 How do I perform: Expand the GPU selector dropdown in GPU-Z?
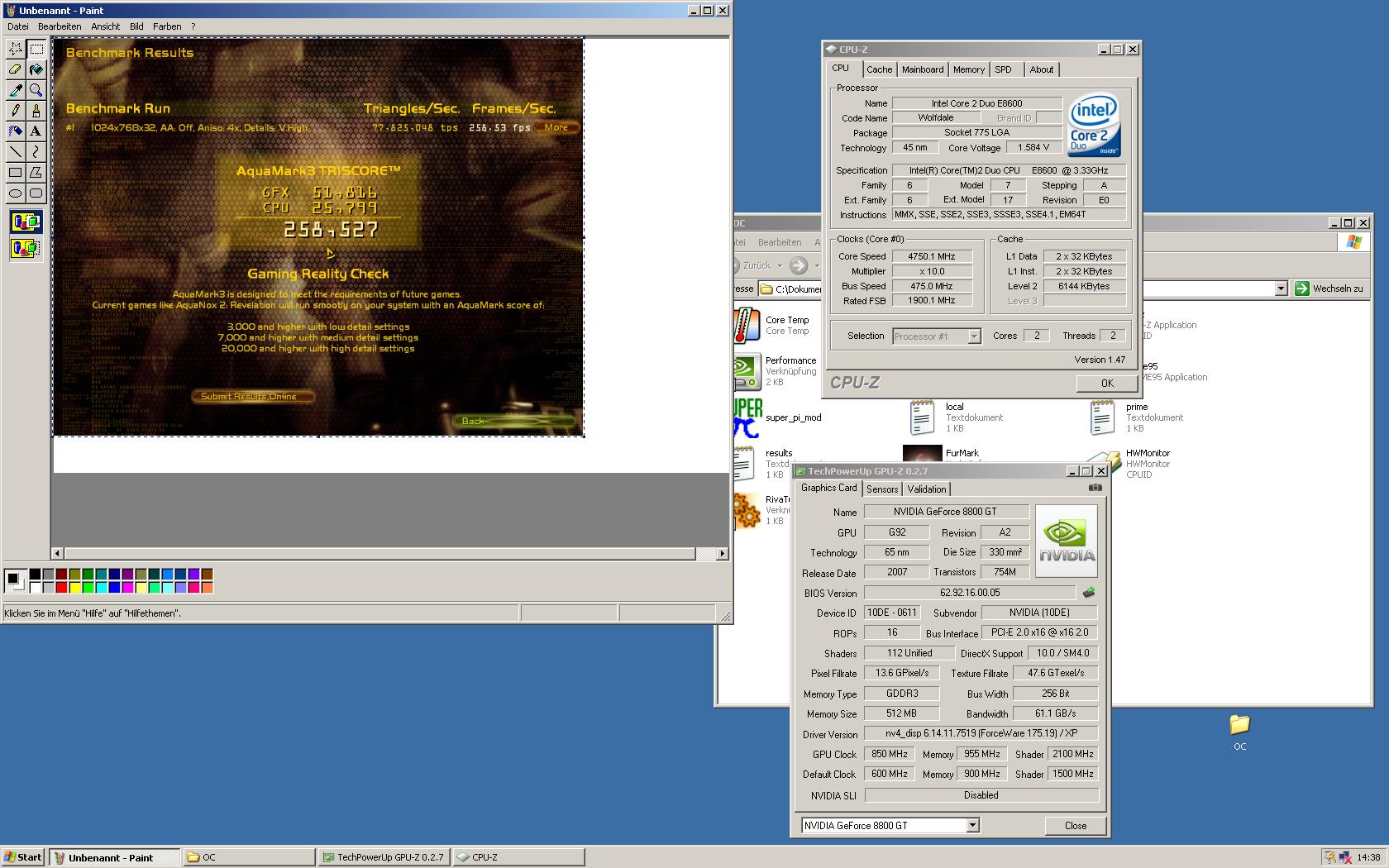click(x=972, y=825)
